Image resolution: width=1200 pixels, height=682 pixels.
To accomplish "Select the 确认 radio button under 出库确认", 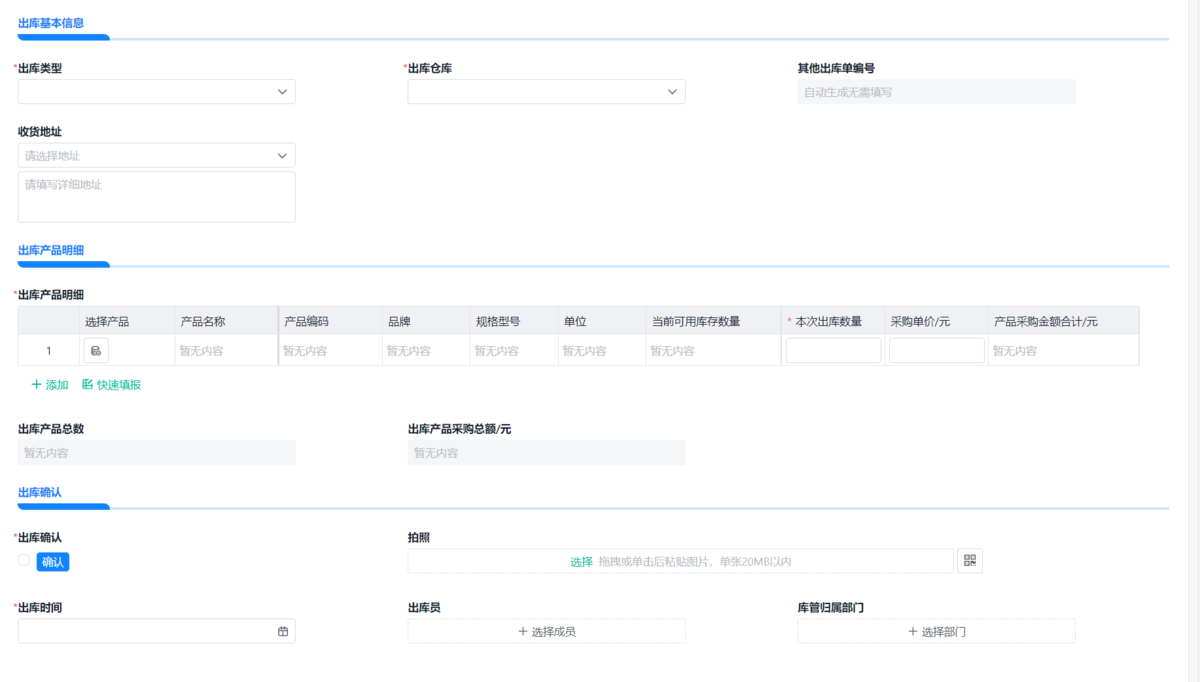I will 24,561.
